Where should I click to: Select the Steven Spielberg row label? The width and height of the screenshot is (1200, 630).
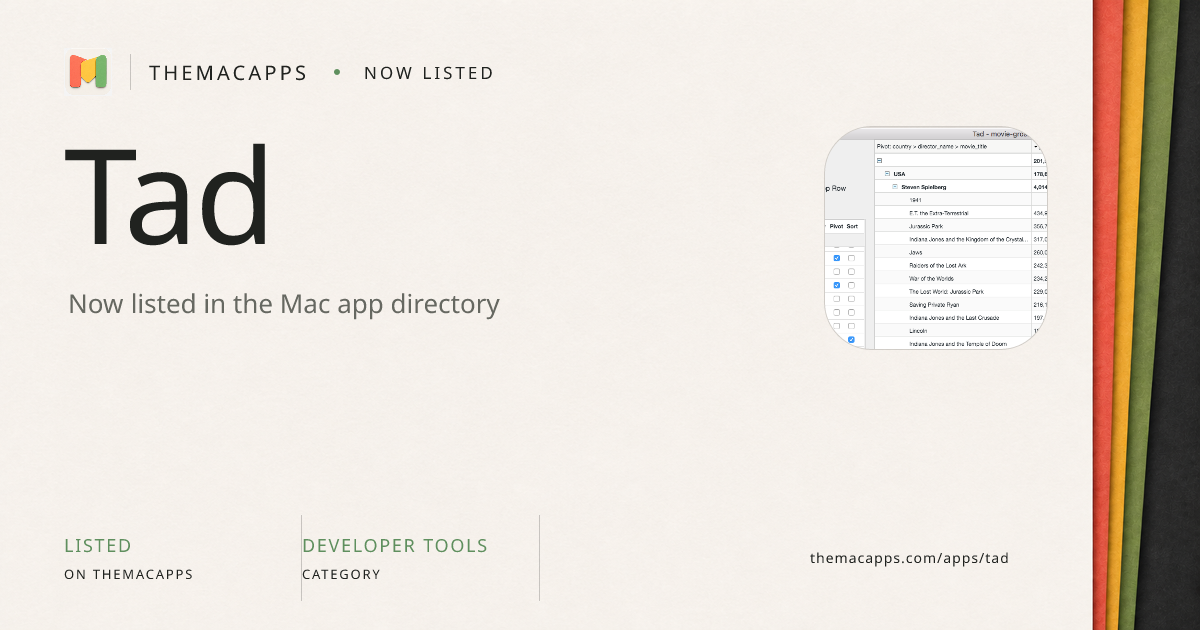[x=923, y=186]
